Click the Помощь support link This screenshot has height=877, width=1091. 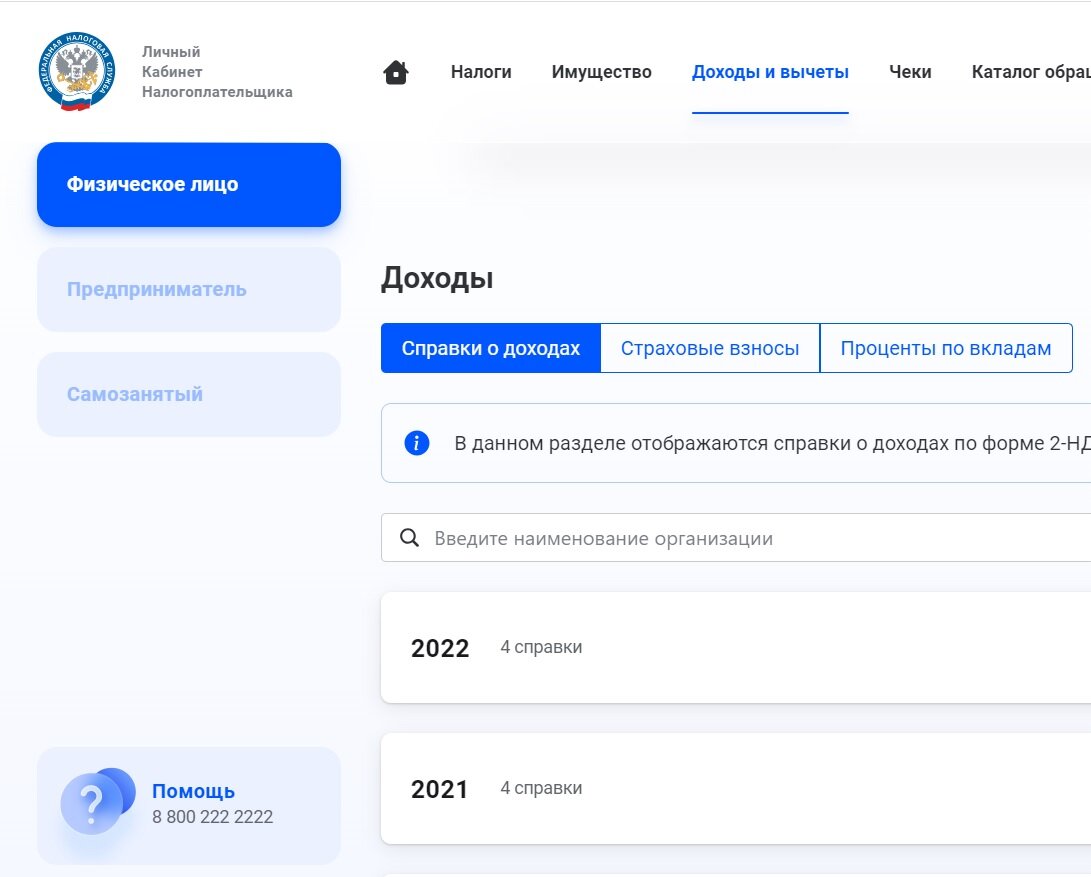coord(195,790)
